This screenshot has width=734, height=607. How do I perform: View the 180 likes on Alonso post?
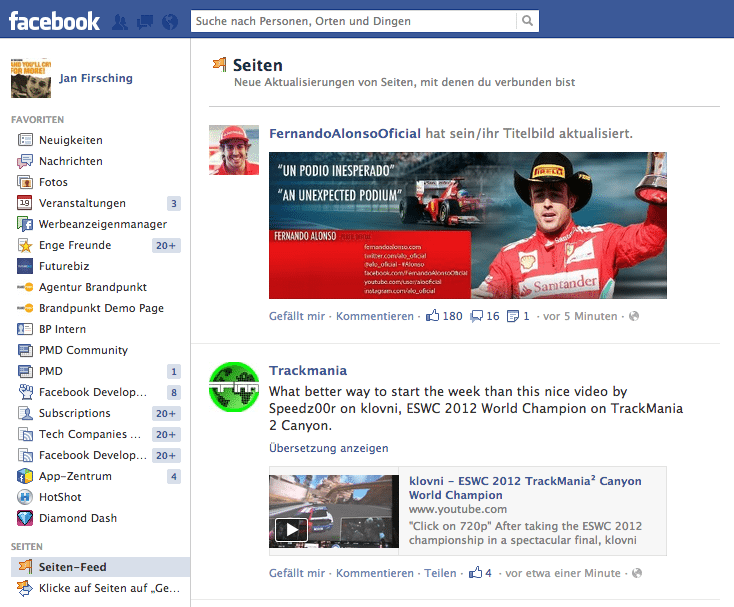click(x=444, y=316)
